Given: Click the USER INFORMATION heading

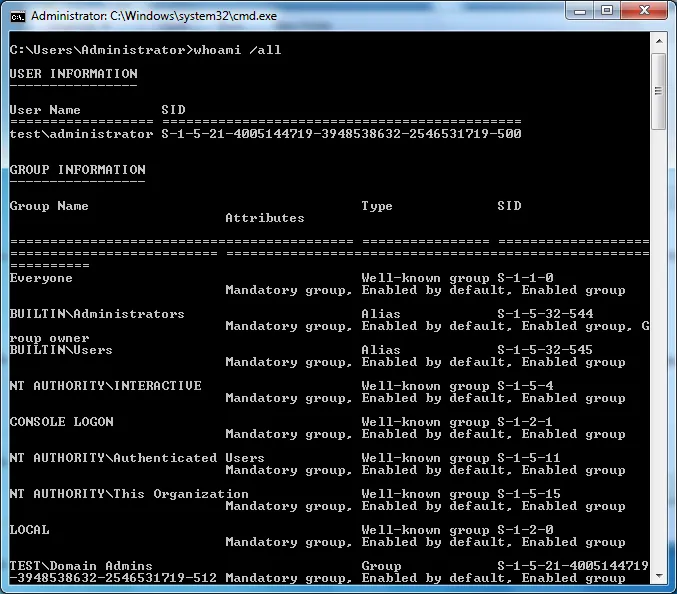Looking at the screenshot, I should 74,74.
